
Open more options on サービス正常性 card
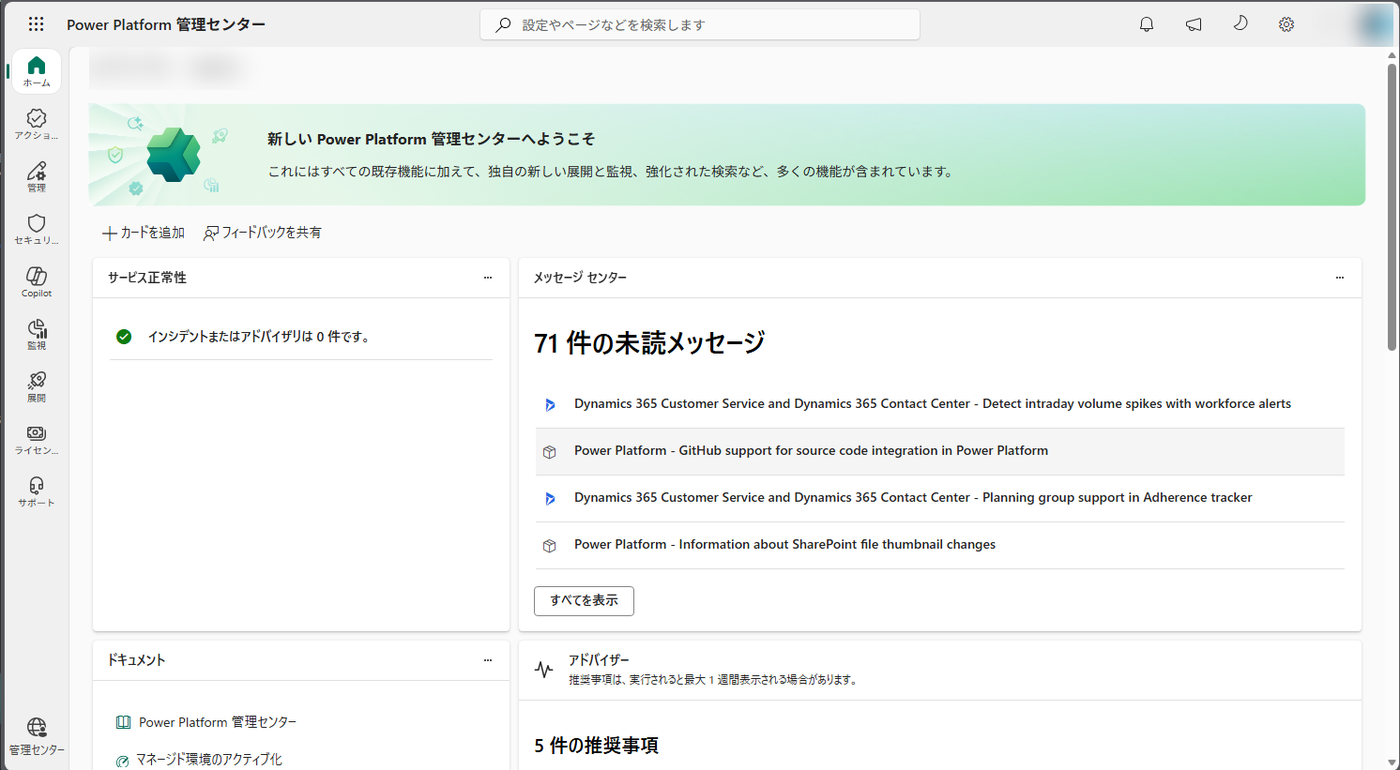pos(488,278)
